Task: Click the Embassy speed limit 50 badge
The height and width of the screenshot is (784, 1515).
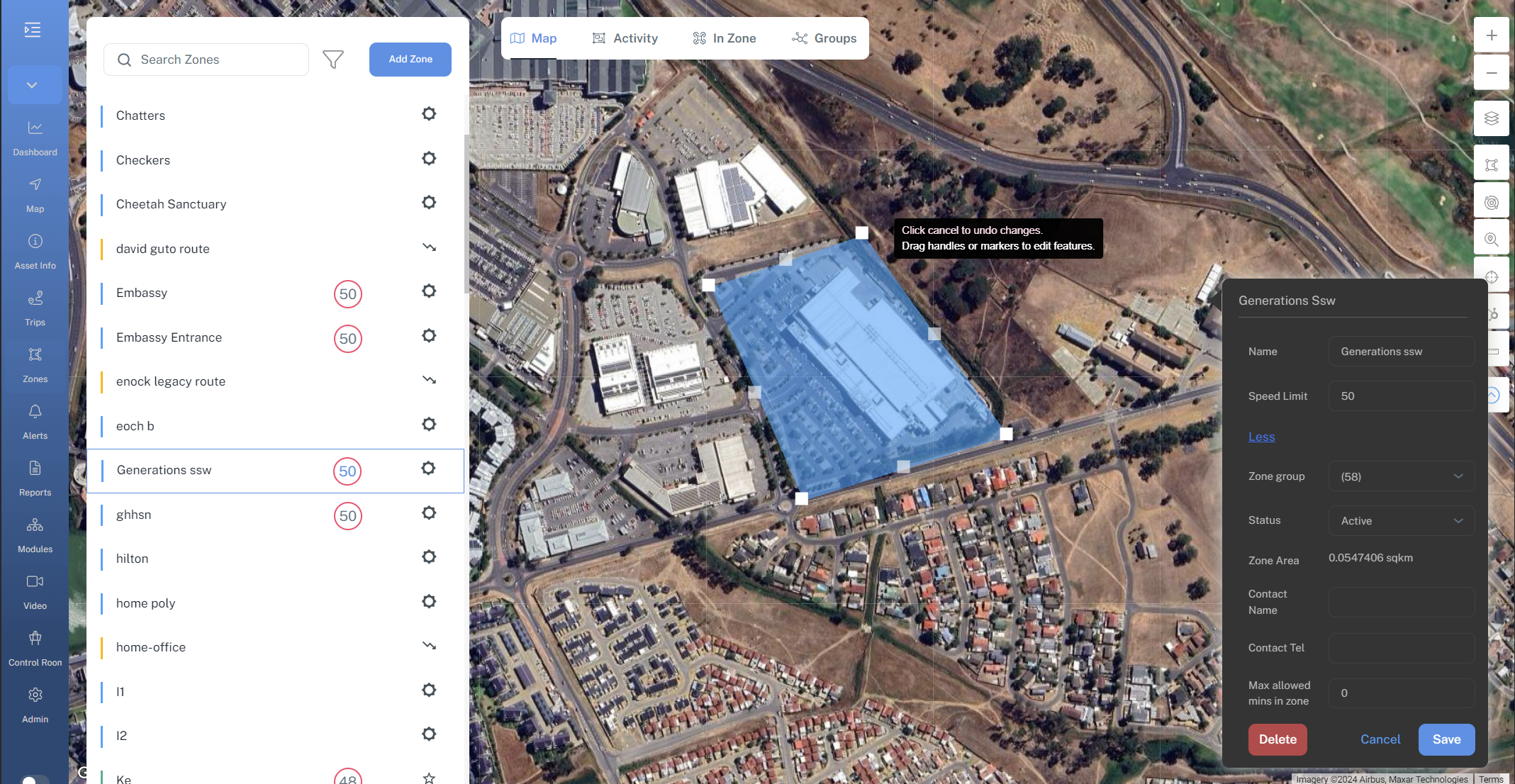Action: (x=348, y=294)
